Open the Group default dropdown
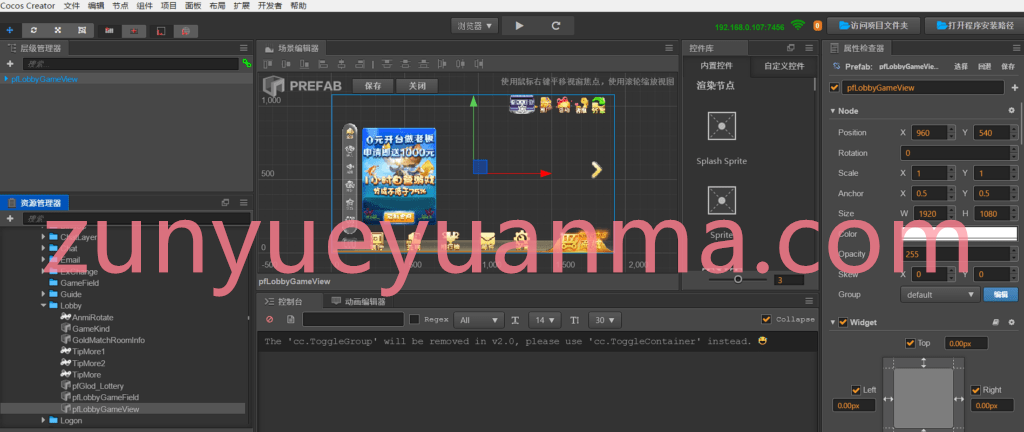Image resolution: width=1024 pixels, height=432 pixels. [x=940, y=294]
